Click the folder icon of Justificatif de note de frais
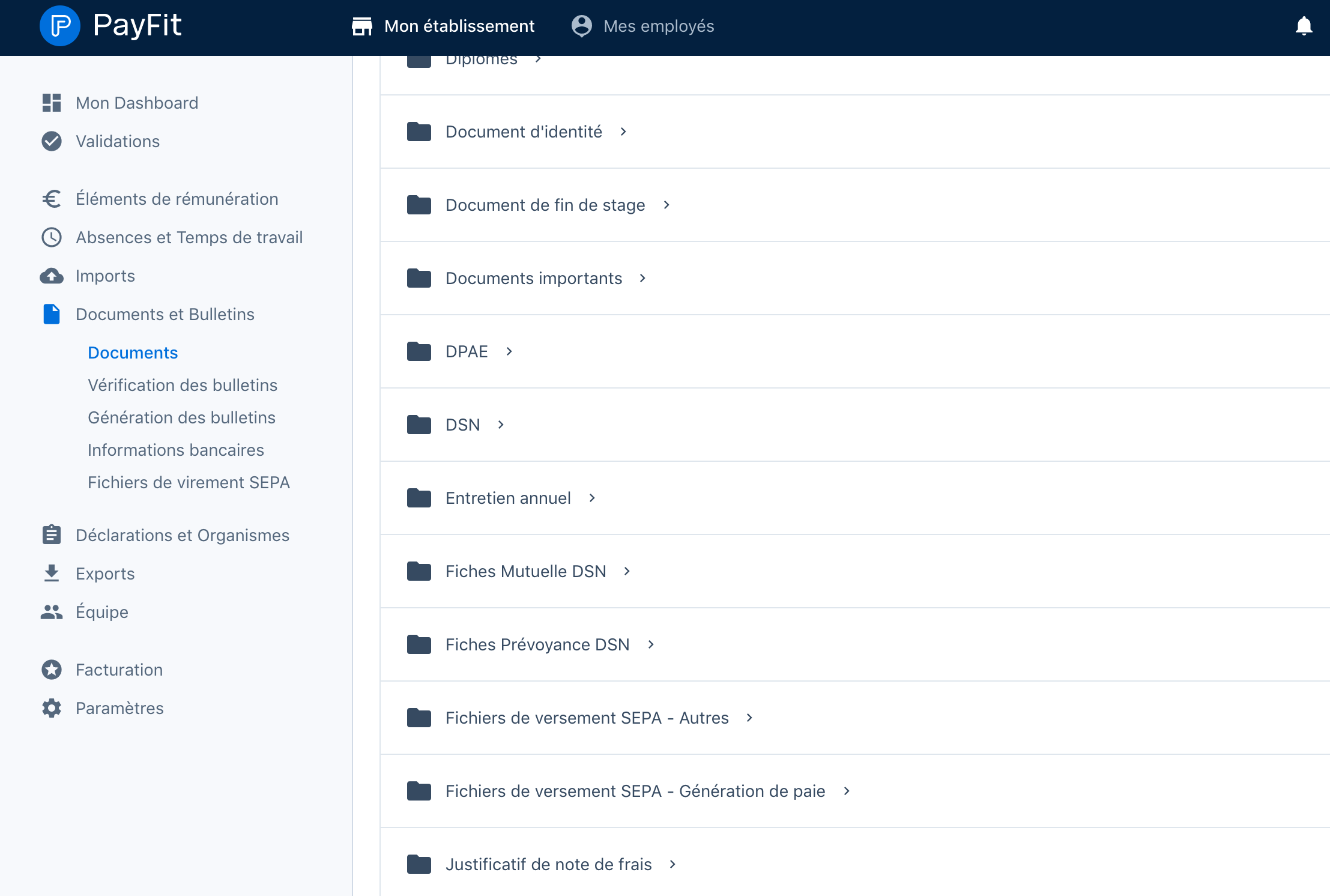The image size is (1330, 896). click(x=419, y=864)
